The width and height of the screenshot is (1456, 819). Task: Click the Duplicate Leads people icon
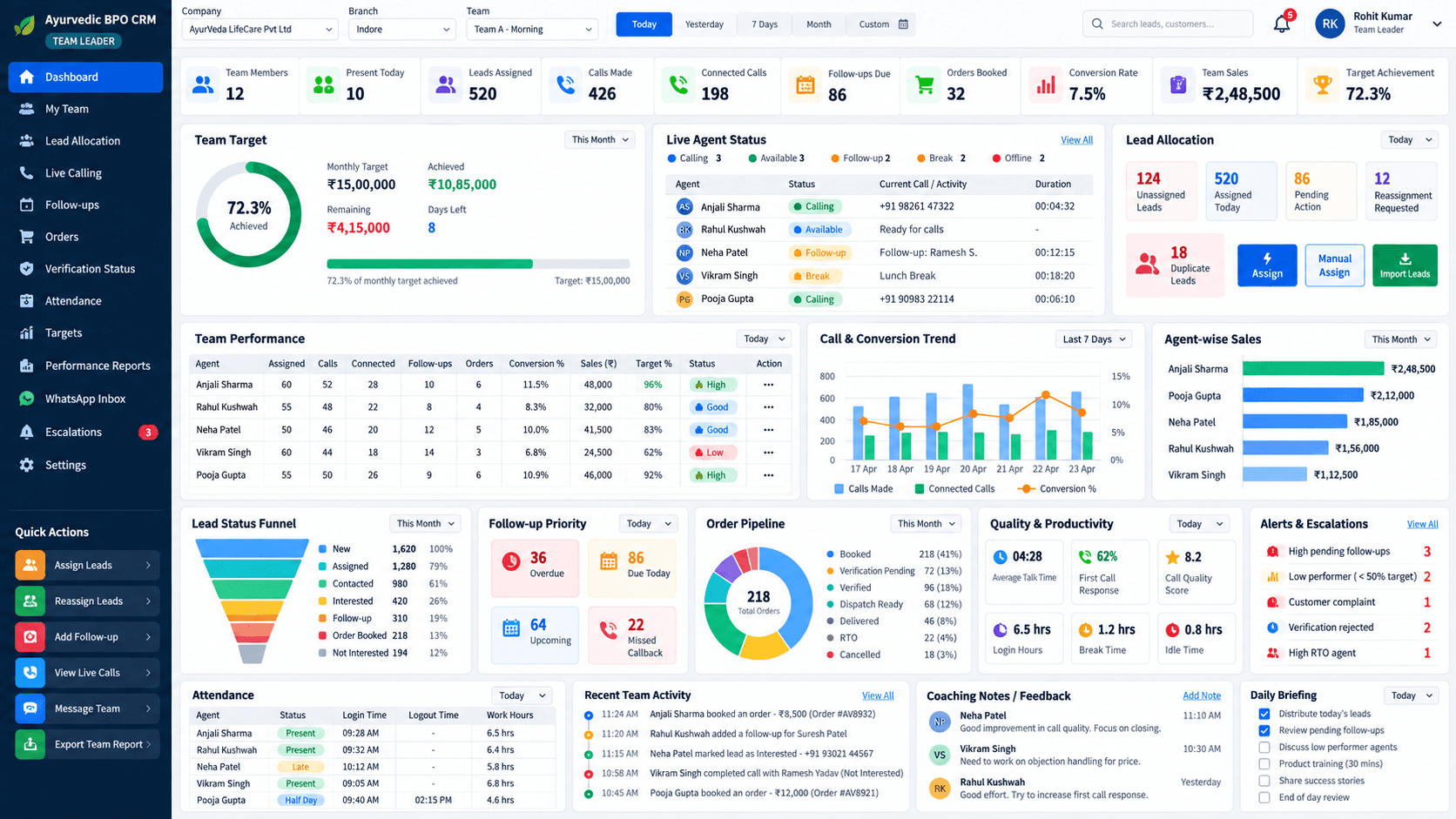[1148, 264]
